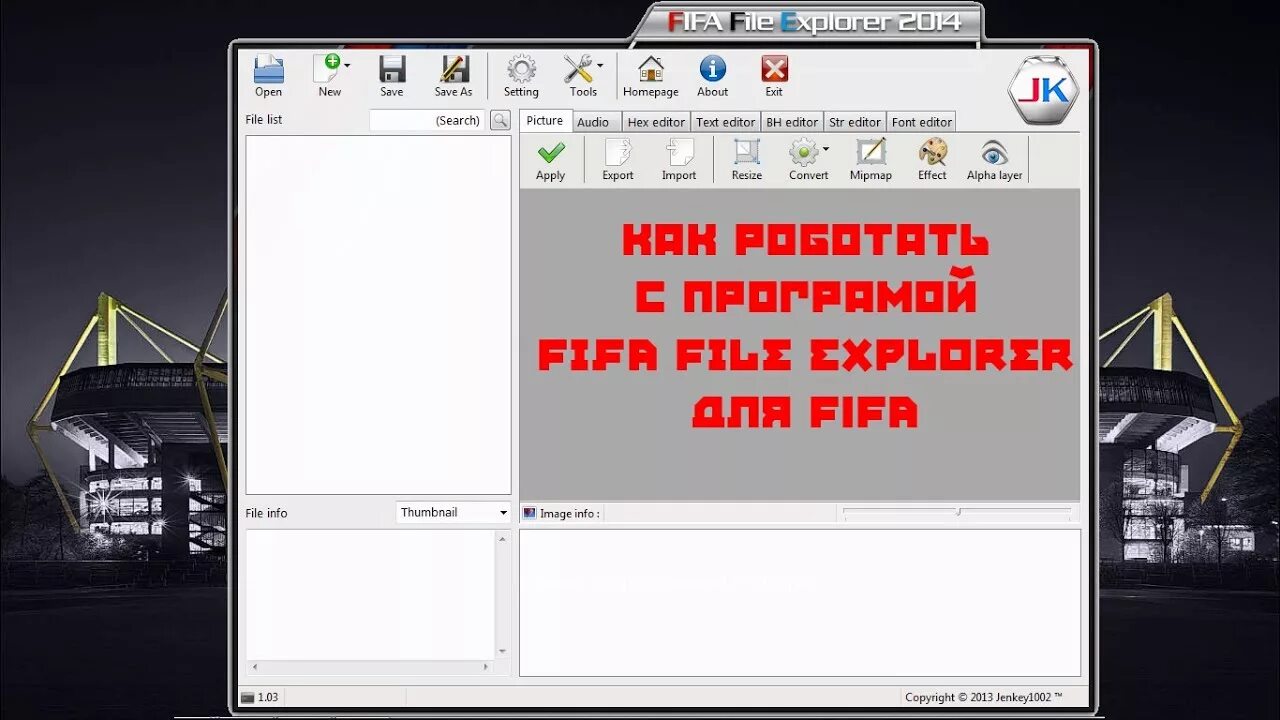
Task: Switch to the Audio tab
Action: (593, 122)
